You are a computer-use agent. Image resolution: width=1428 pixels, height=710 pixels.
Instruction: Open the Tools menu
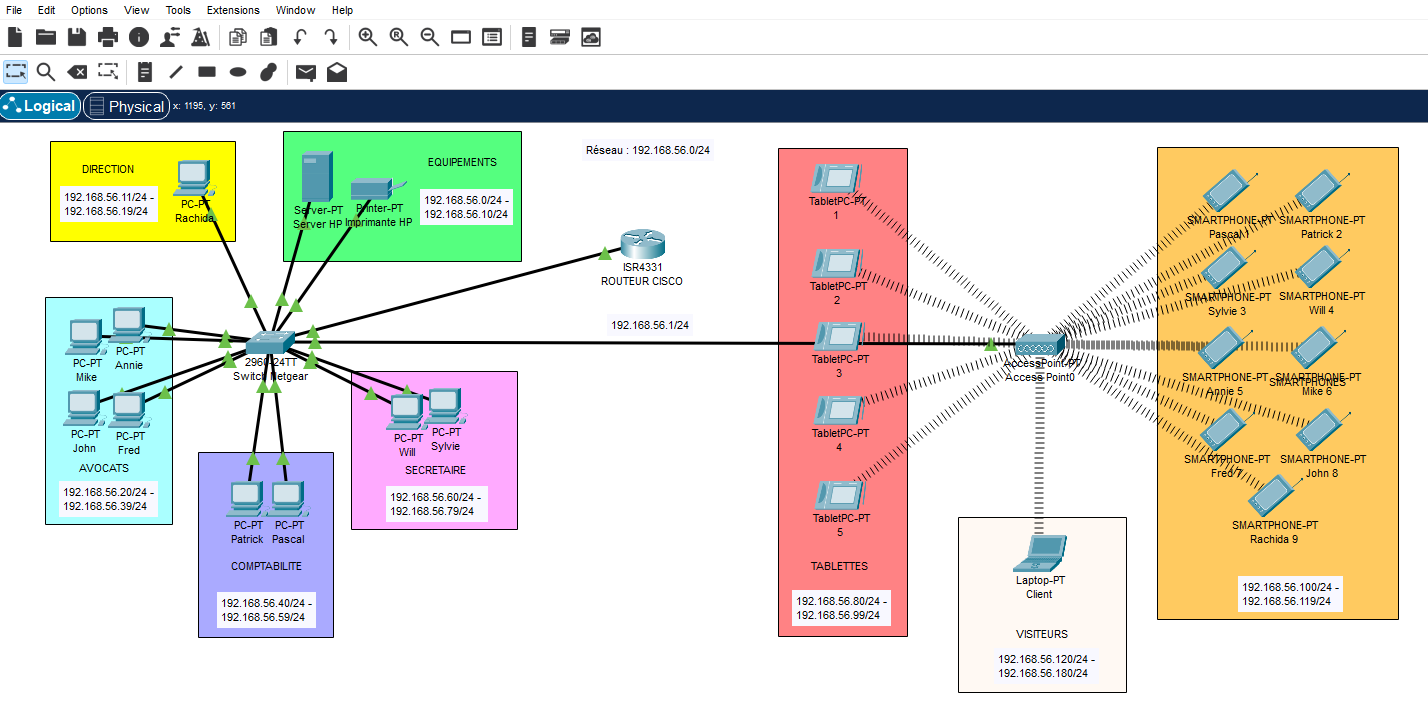click(x=178, y=10)
